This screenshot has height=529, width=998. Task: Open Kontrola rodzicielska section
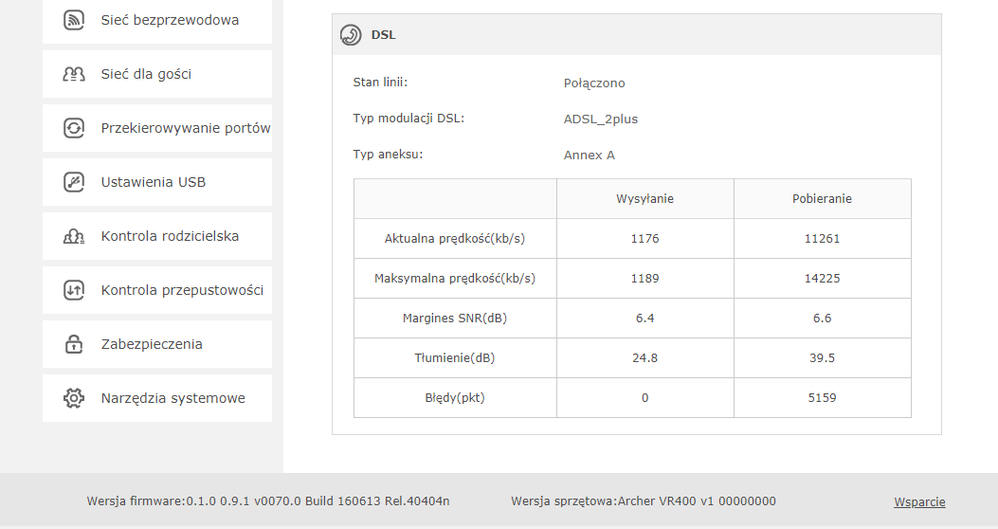170,236
